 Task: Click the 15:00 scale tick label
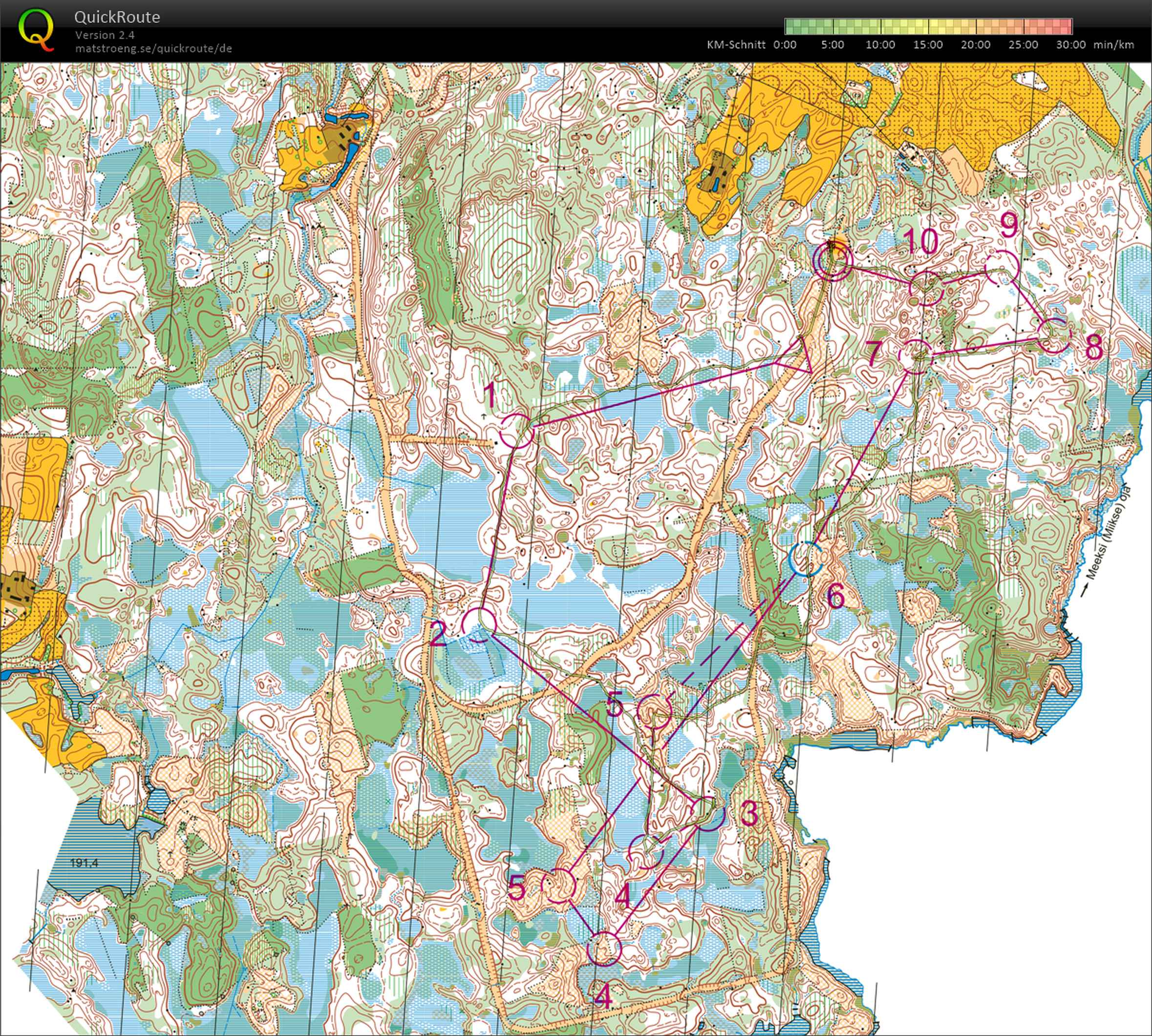[928, 45]
